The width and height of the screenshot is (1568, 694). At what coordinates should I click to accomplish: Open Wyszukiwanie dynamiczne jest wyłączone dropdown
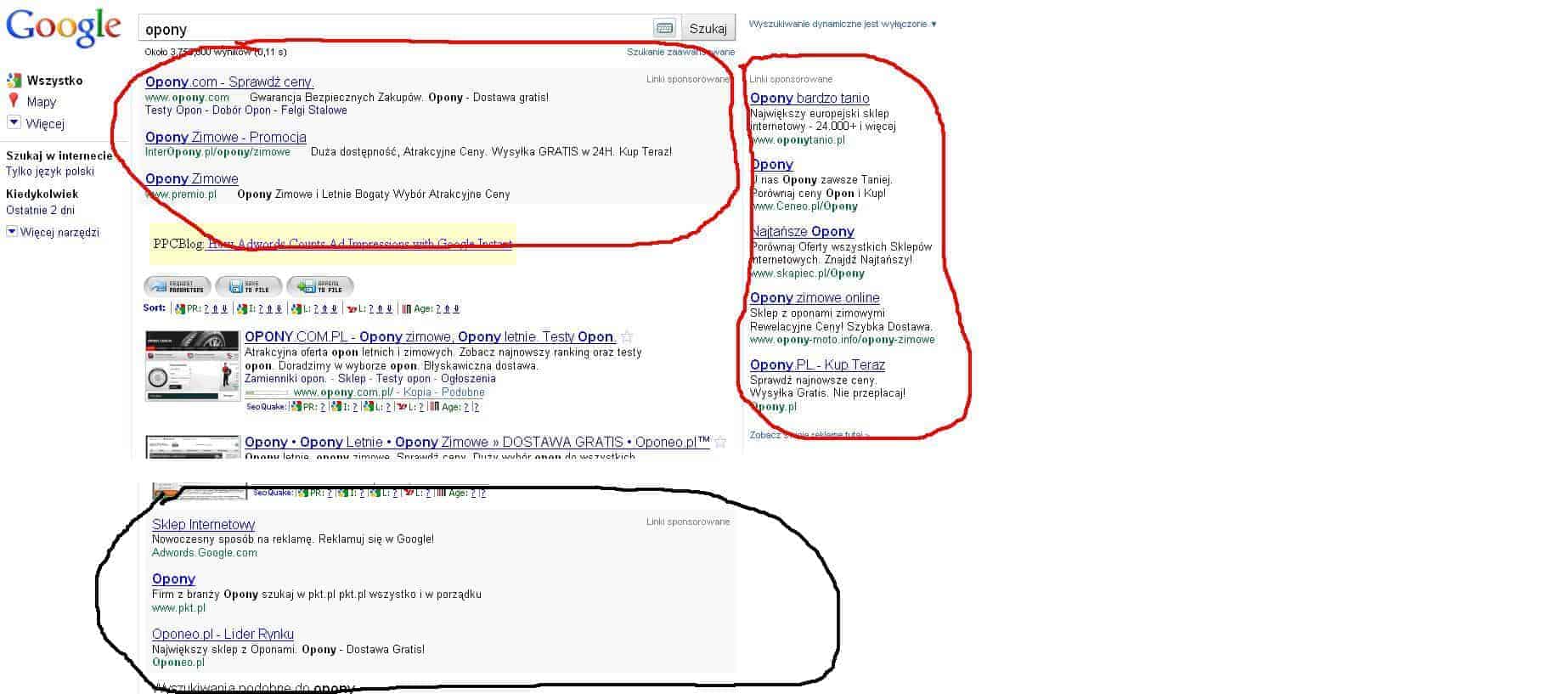[x=843, y=24]
